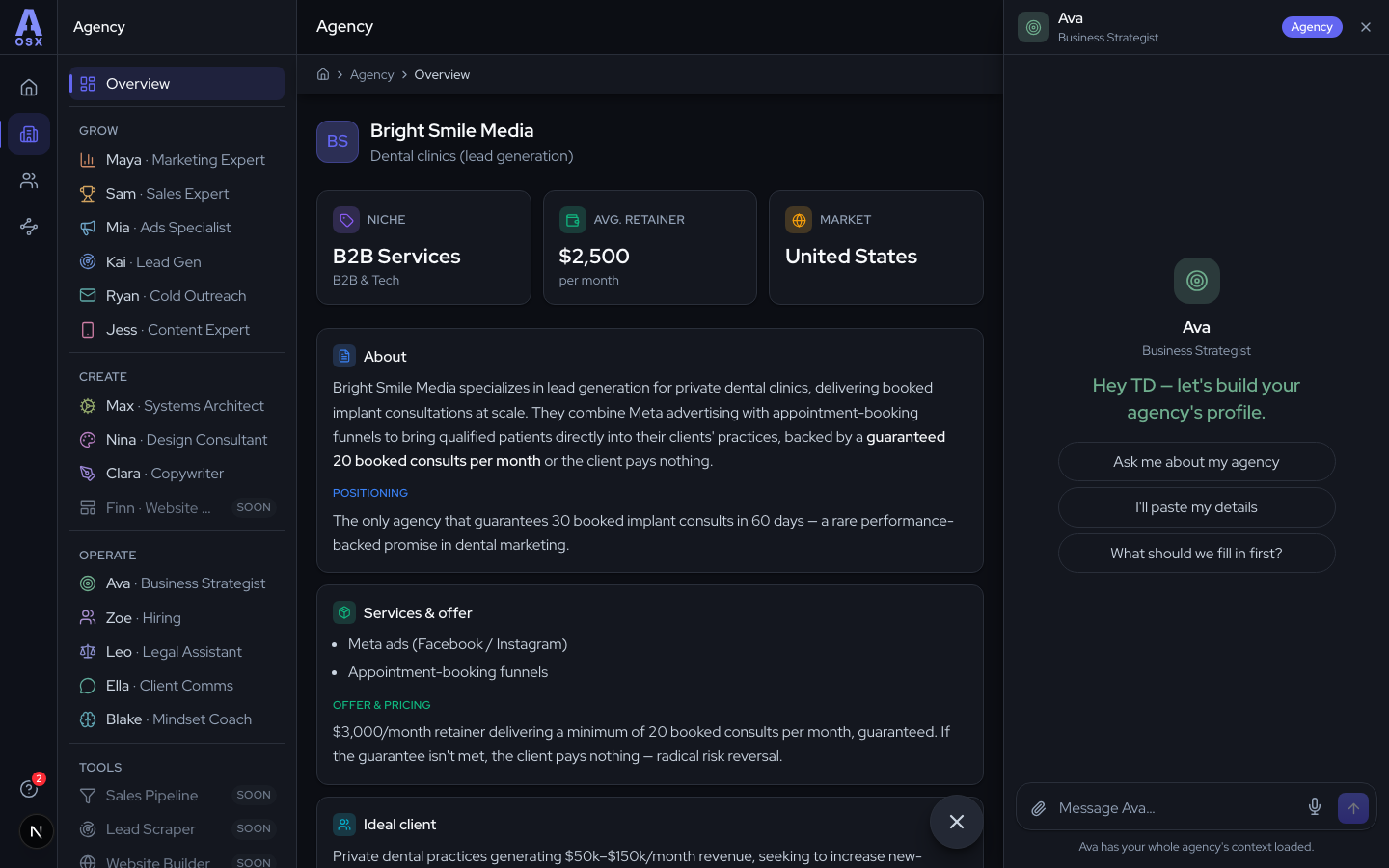Click Blake Mindset Coach brain icon

(88, 719)
